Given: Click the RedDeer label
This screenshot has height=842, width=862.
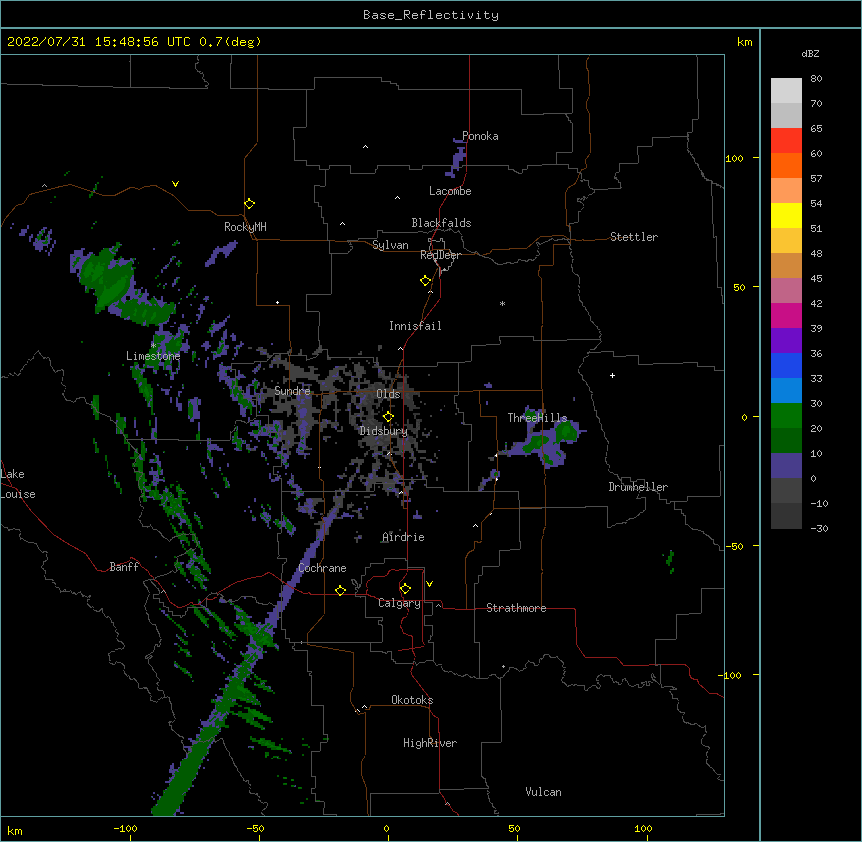Looking at the screenshot, I should (x=440, y=255).
